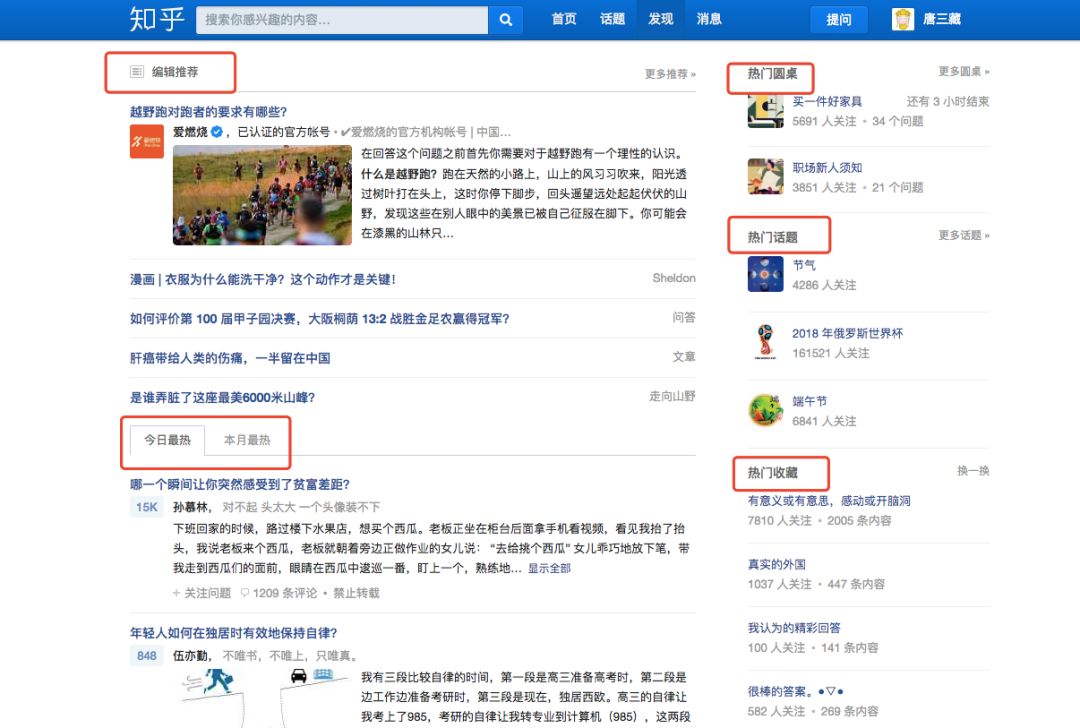This screenshot has height=728, width=1080.
Task: Open the user avatar for 唐三藏
Action: click(x=903, y=19)
